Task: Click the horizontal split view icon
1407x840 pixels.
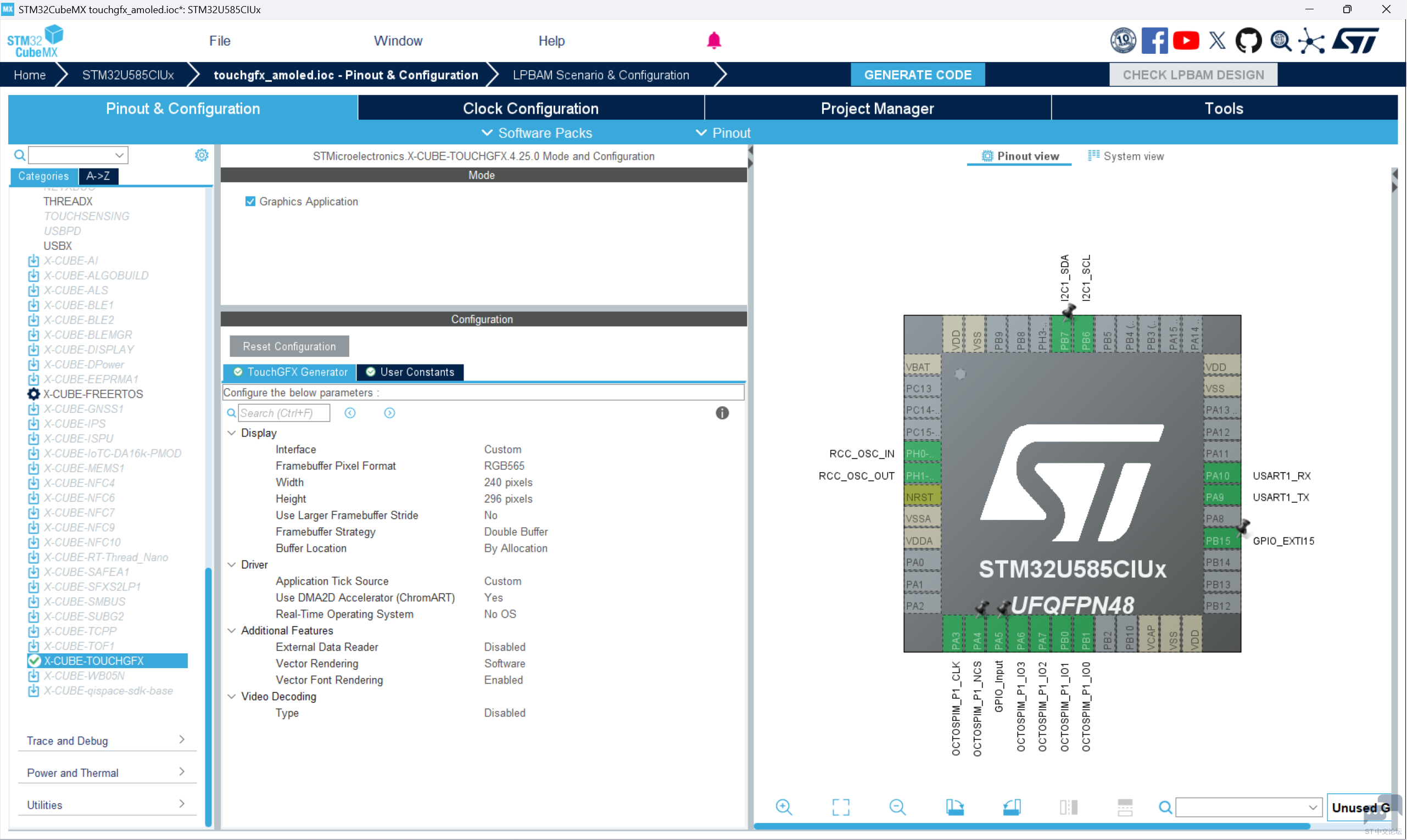Action: click(1125, 807)
